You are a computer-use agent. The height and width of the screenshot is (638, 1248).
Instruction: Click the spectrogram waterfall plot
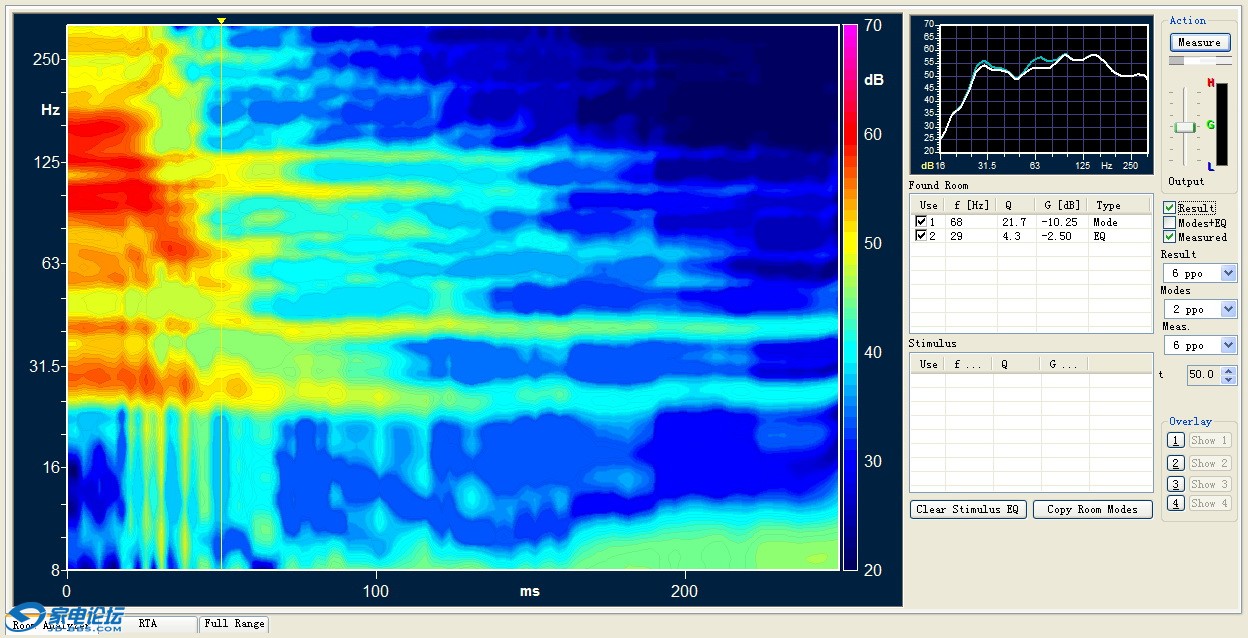click(x=452, y=297)
